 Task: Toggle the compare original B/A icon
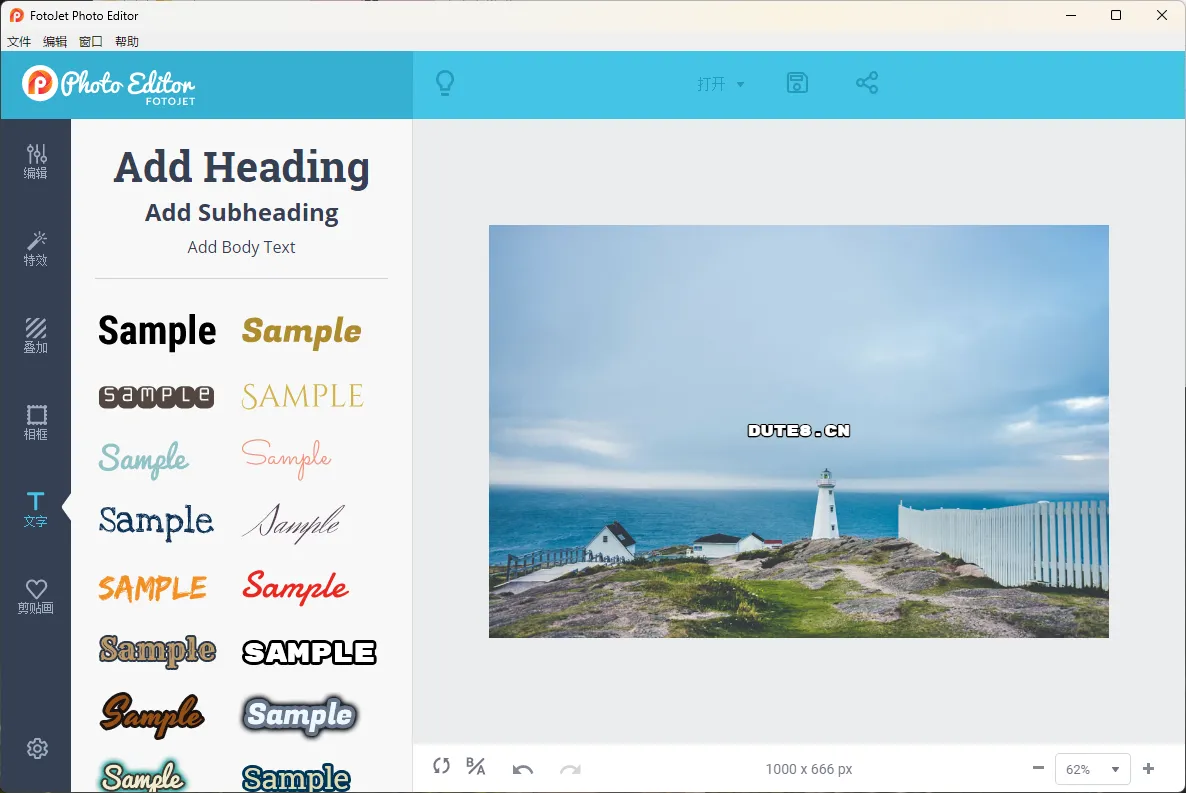tap(476, 767)
